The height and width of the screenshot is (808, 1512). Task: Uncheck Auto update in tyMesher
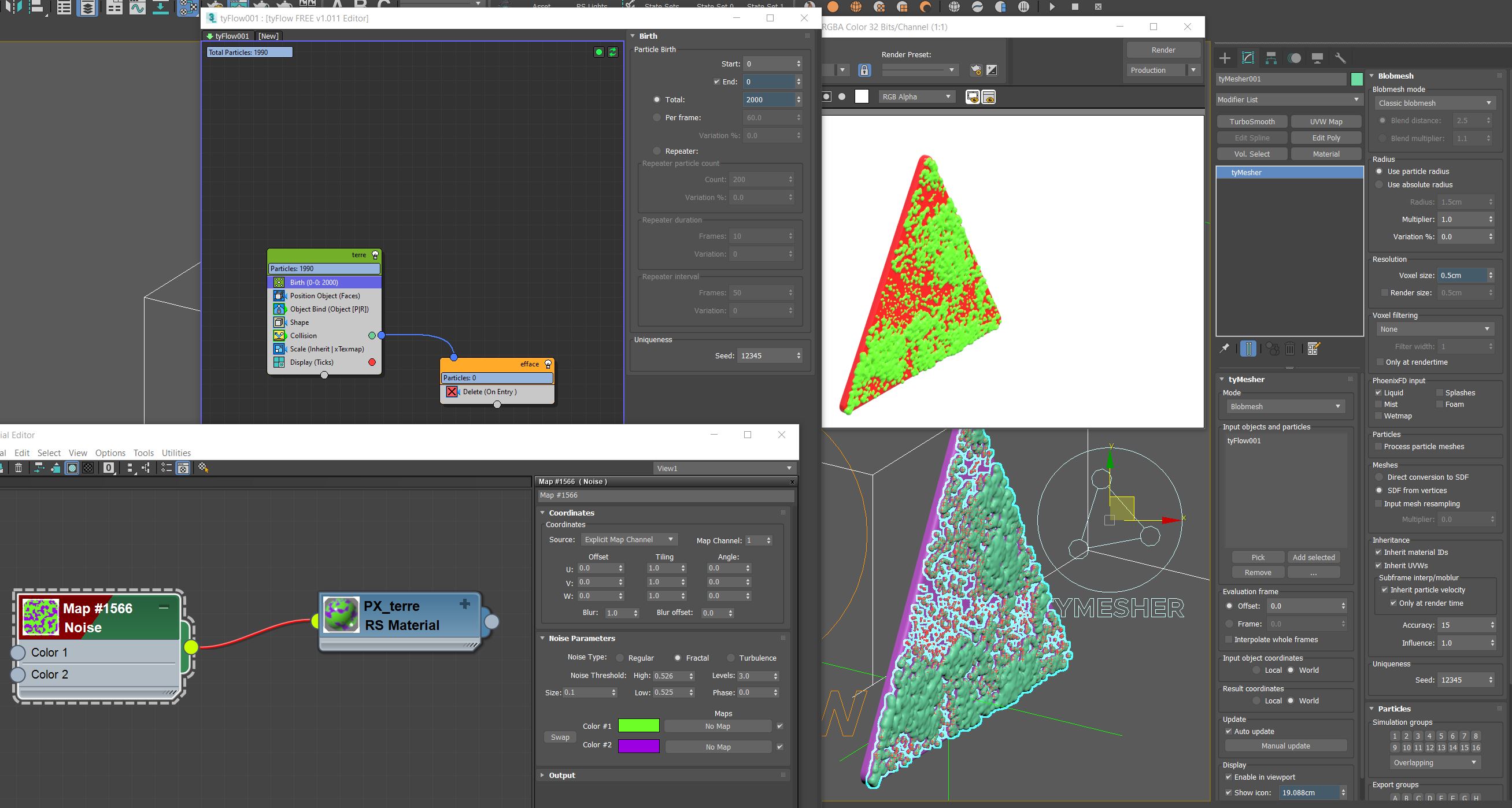click(1229, 731)
